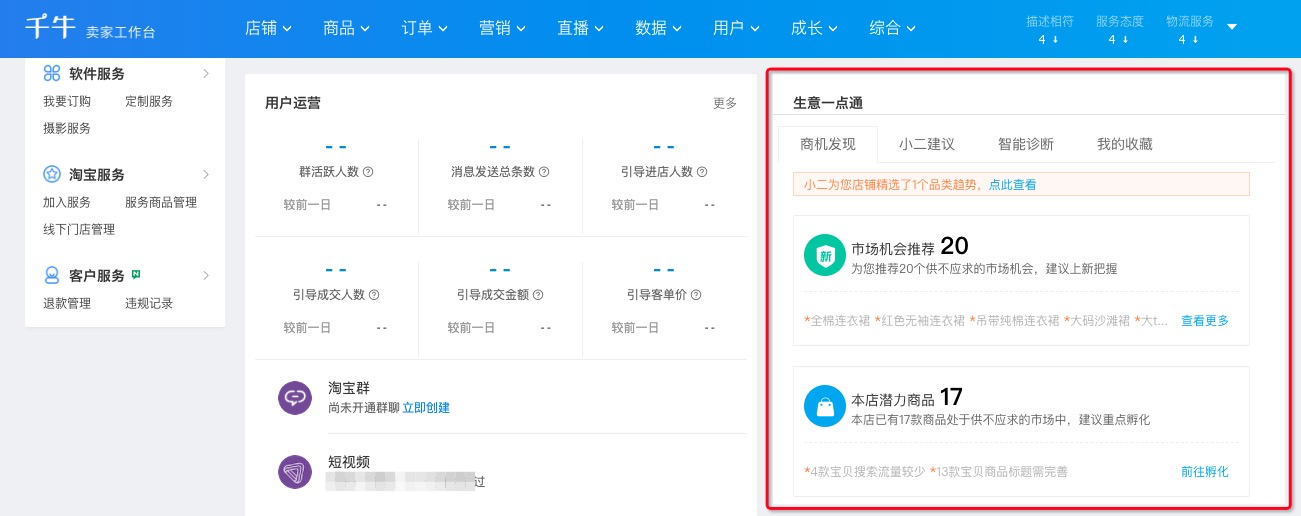The height and width of the screenshot is (516, 1301).
Task: Click the 点此查看 link in the notice
Action: [1013, 185]
